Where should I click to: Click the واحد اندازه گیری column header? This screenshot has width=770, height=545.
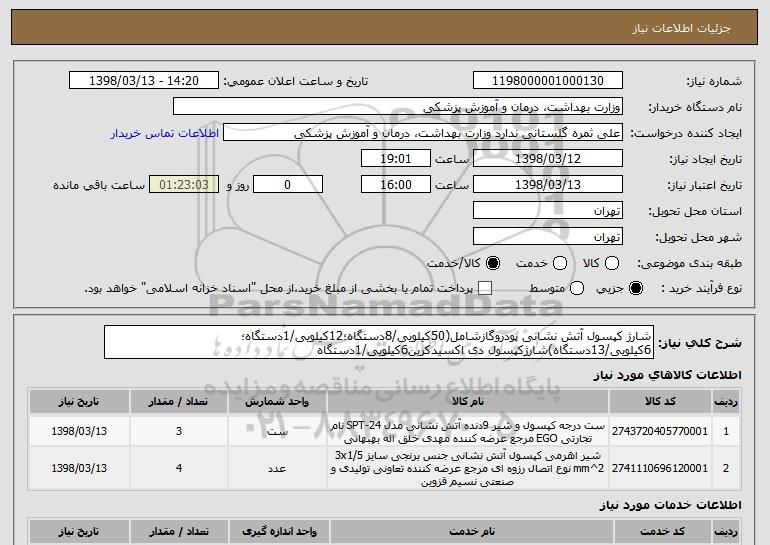pyautogui.click(x=279, y=532)
